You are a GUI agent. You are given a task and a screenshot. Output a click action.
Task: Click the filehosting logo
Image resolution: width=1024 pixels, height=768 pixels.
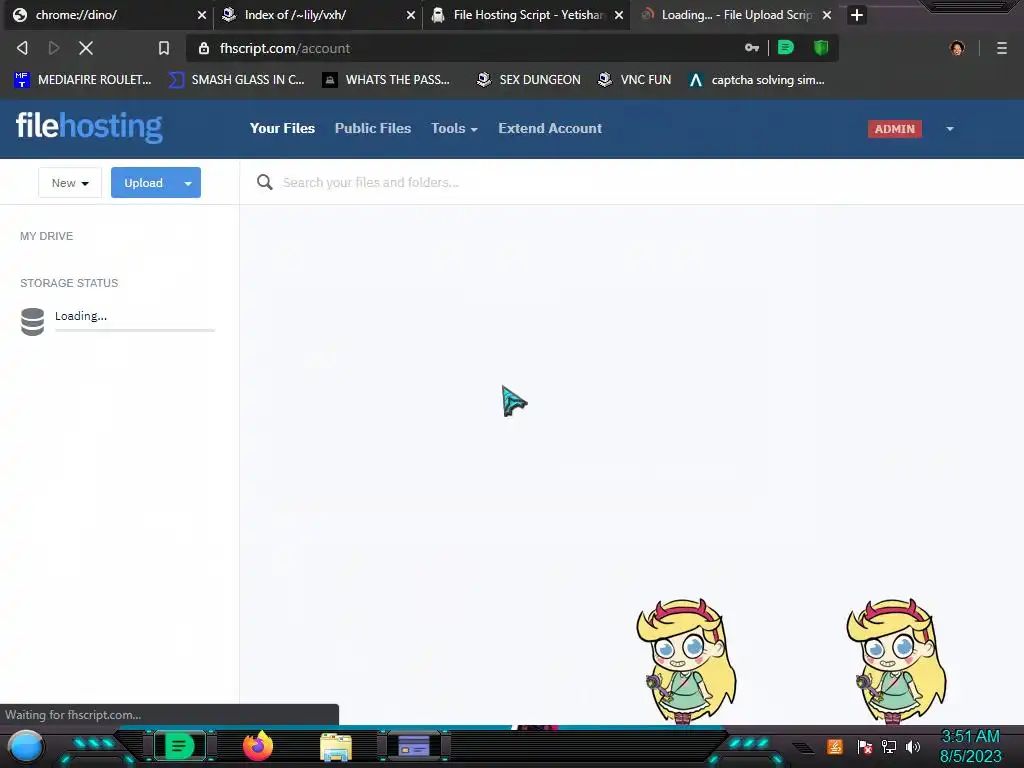[89, 127]
